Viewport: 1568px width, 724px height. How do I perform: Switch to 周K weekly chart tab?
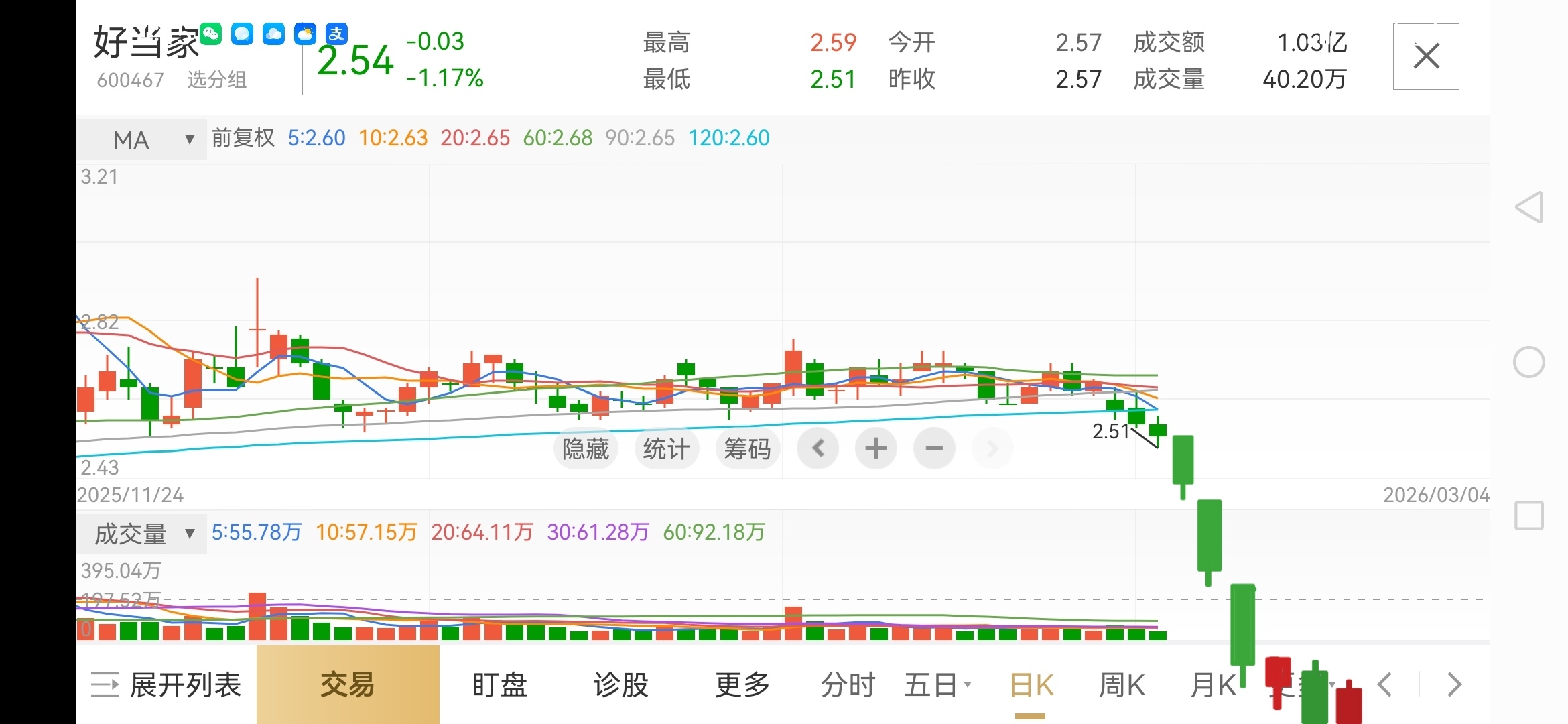[x=1121, y=685]
